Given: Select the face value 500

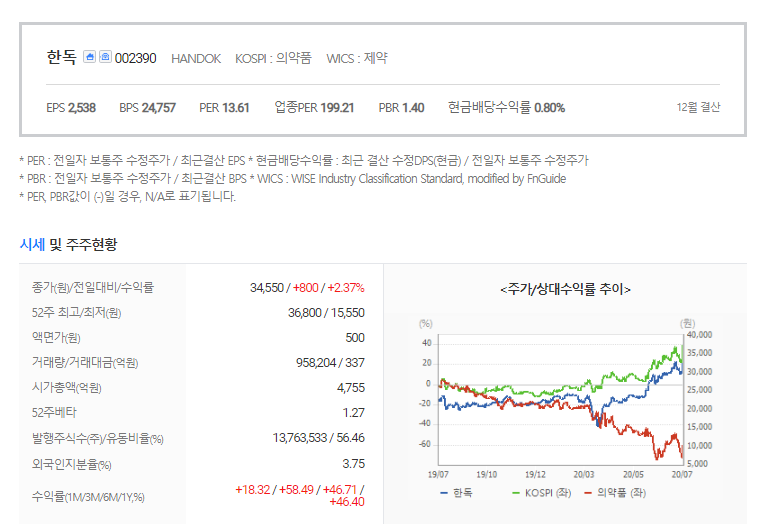Looking at the screenshot, I should pos(355,338).
